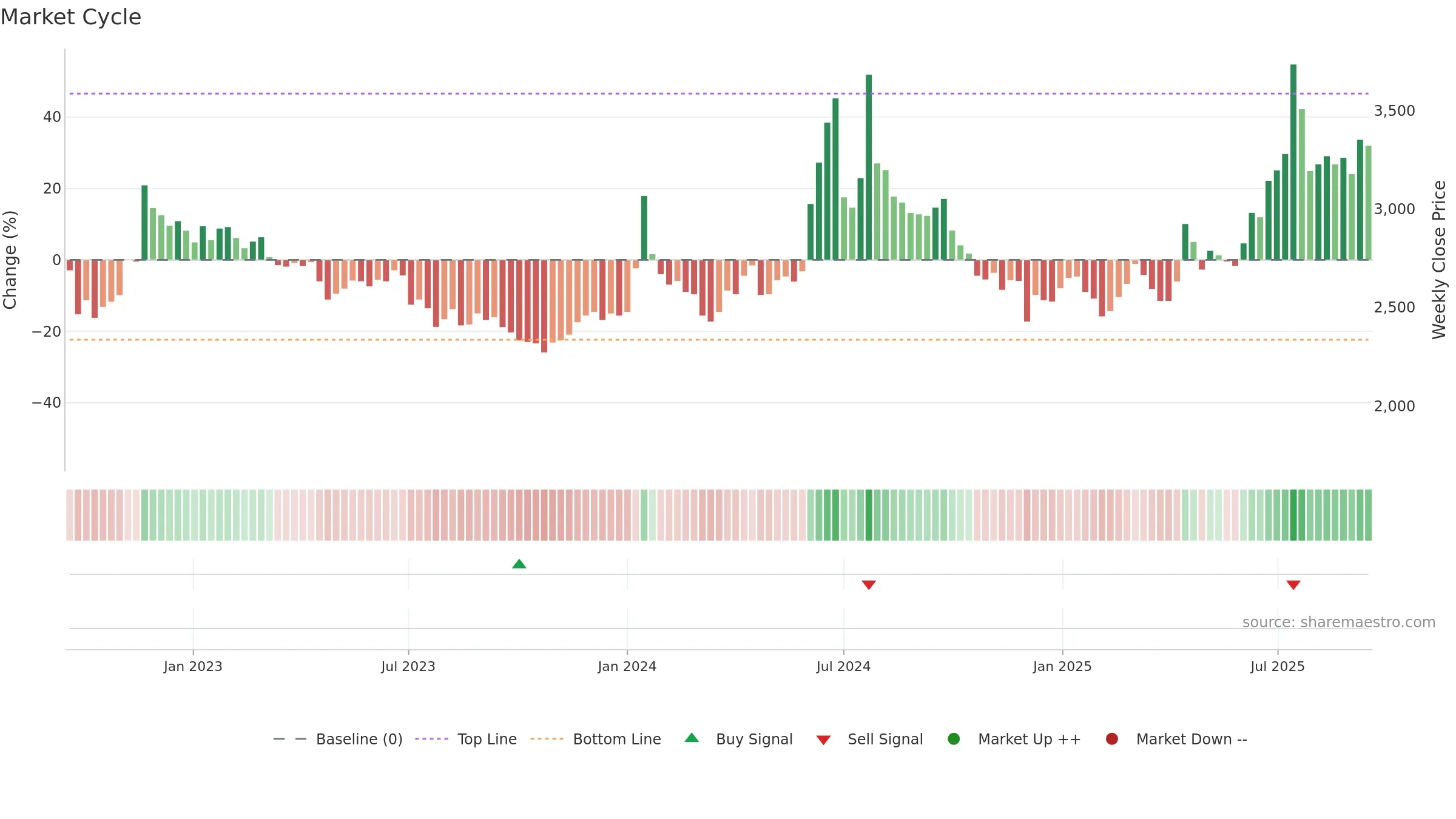Screen dimensions: 1456x819
Task: Toggle the Top Line legend entry
Action: tap(466, 739)
